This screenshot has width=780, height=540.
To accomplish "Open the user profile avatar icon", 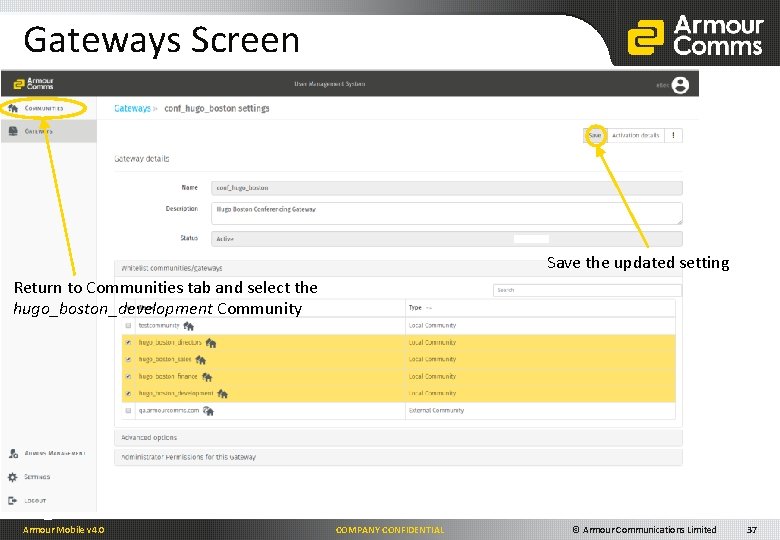I will pyautogui.click(x=680, y=85).
